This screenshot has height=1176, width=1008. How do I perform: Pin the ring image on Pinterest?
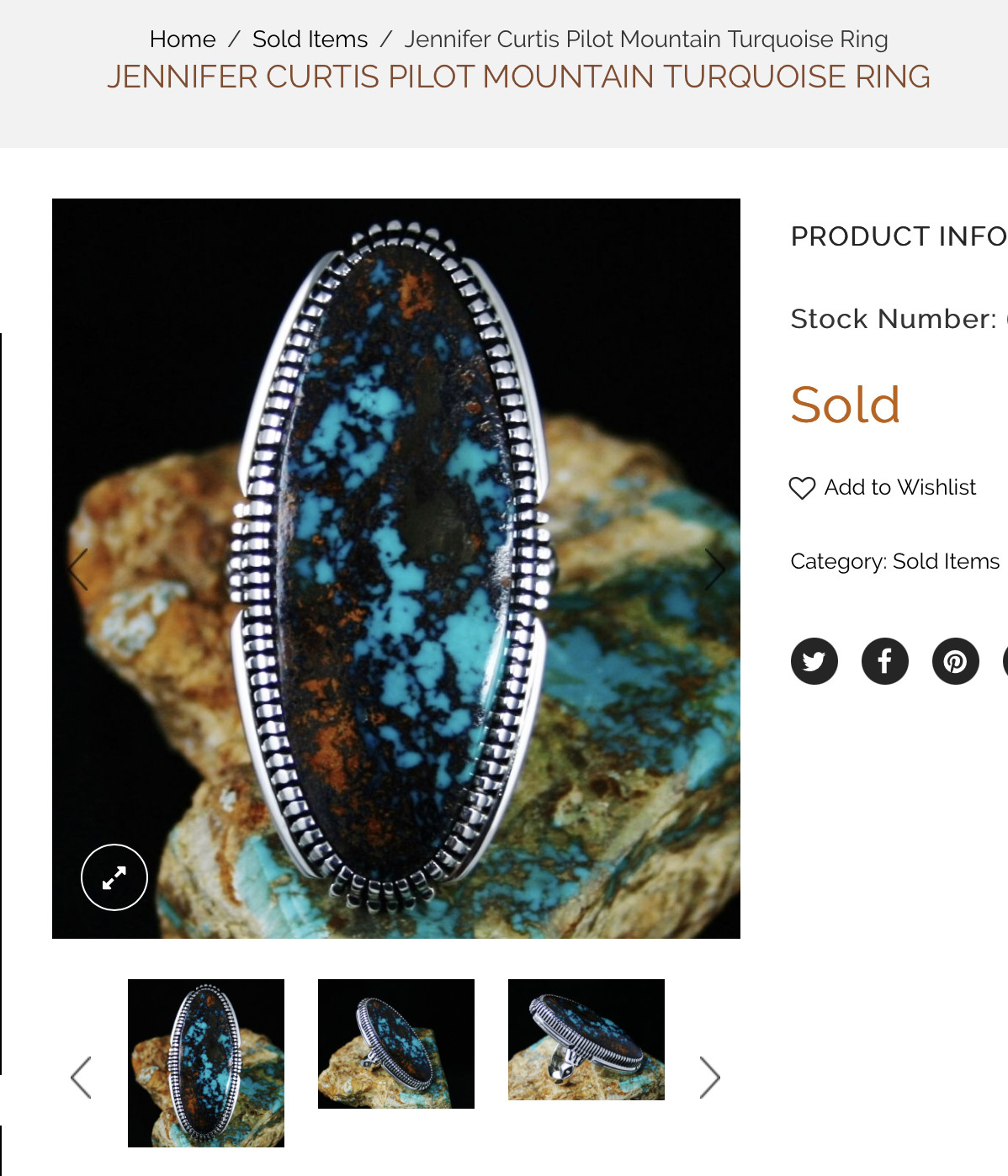point(955,661)
